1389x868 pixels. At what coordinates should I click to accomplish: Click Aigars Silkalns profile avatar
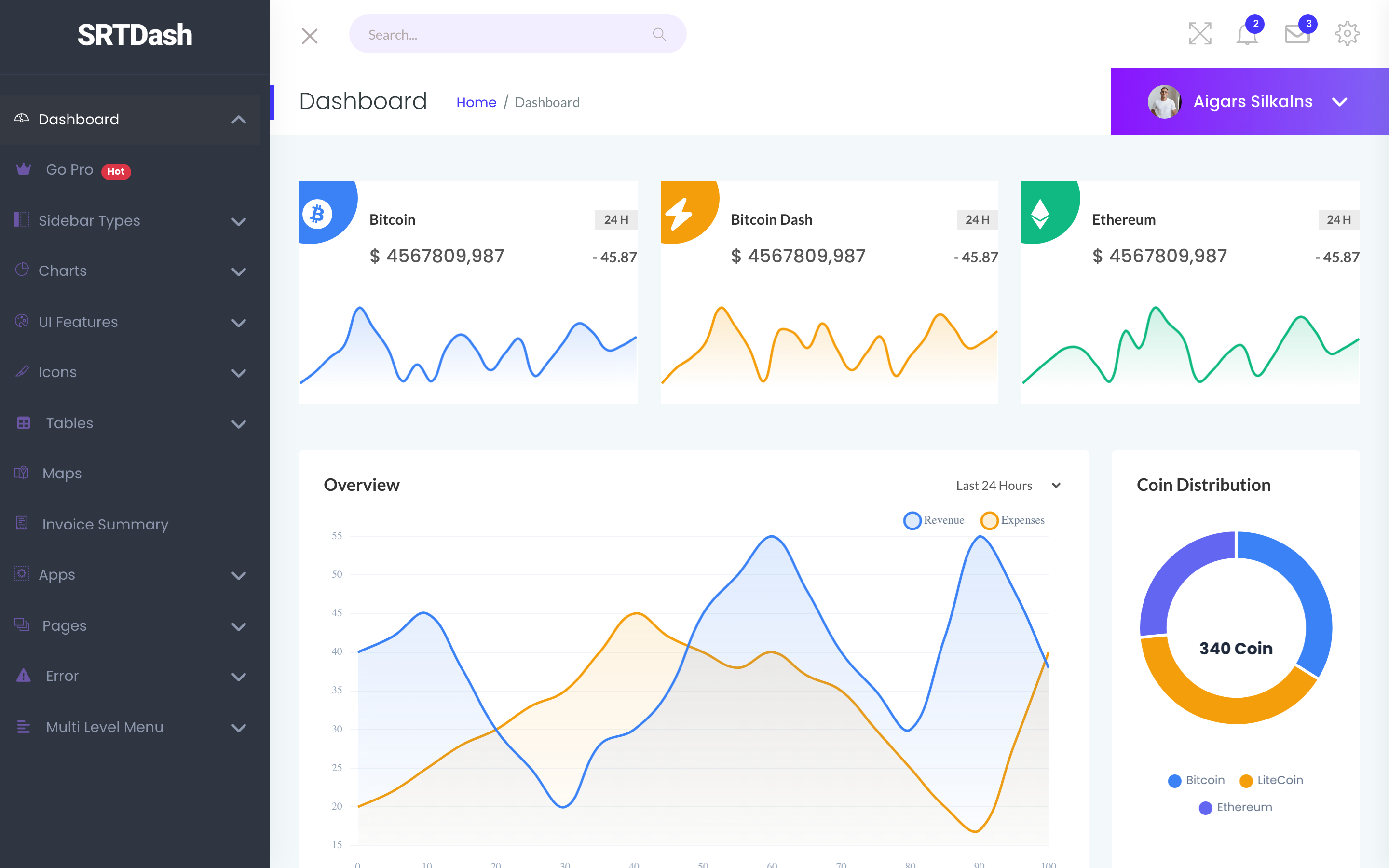[1164, 102]
